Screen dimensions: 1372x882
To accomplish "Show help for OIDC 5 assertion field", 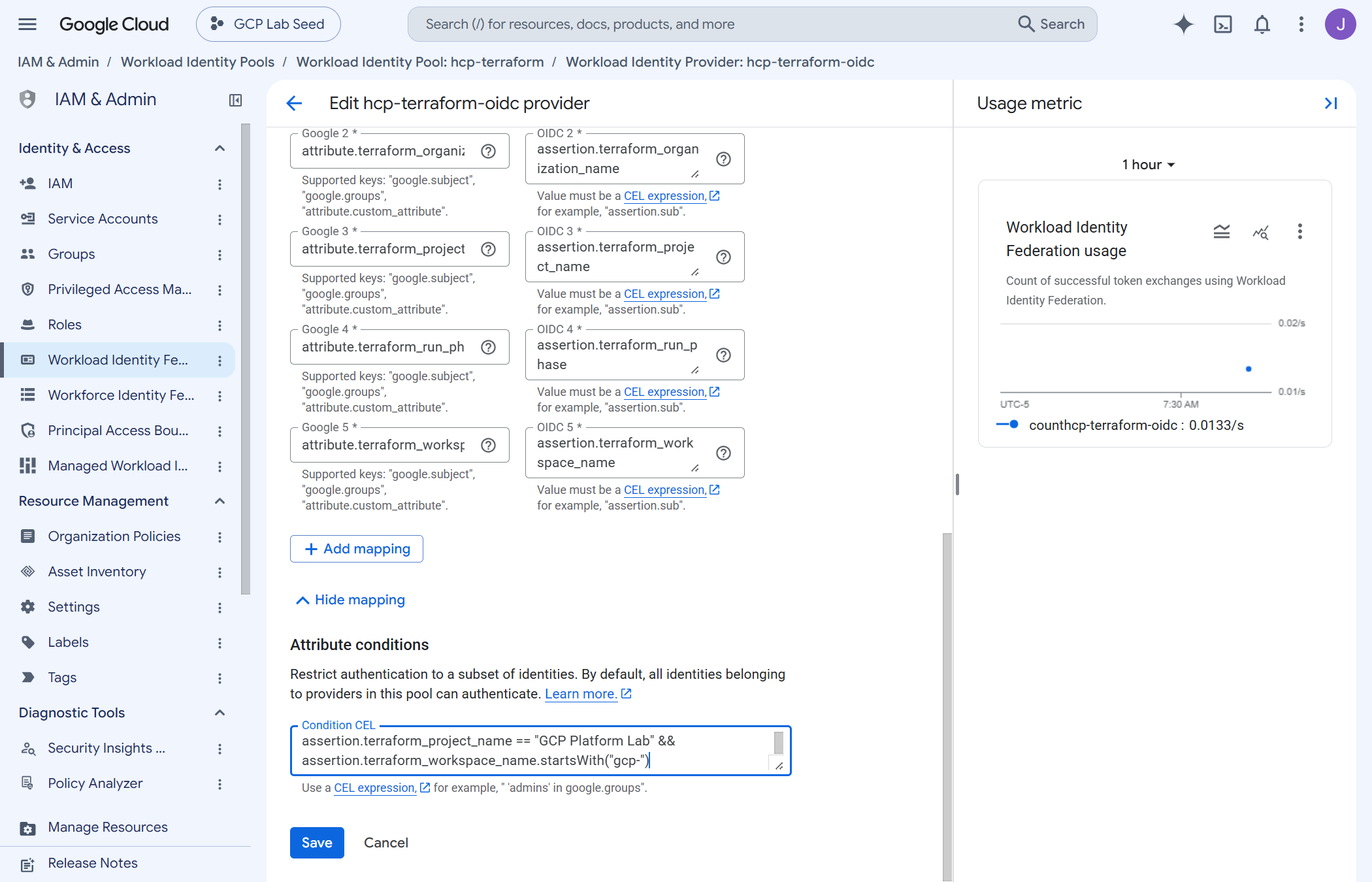I will pos(723,453).
